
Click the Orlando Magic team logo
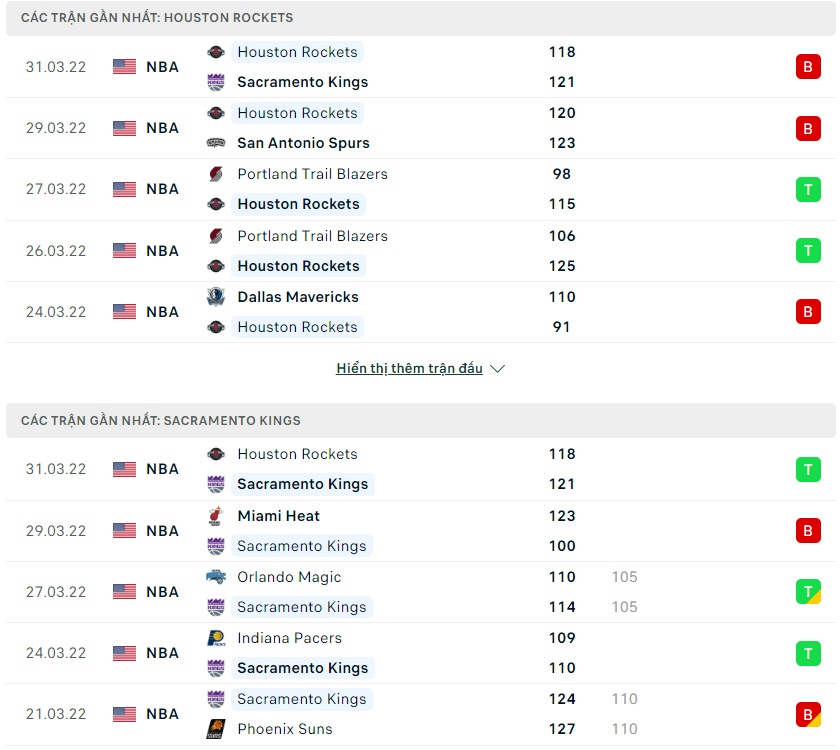click(215, 577)
